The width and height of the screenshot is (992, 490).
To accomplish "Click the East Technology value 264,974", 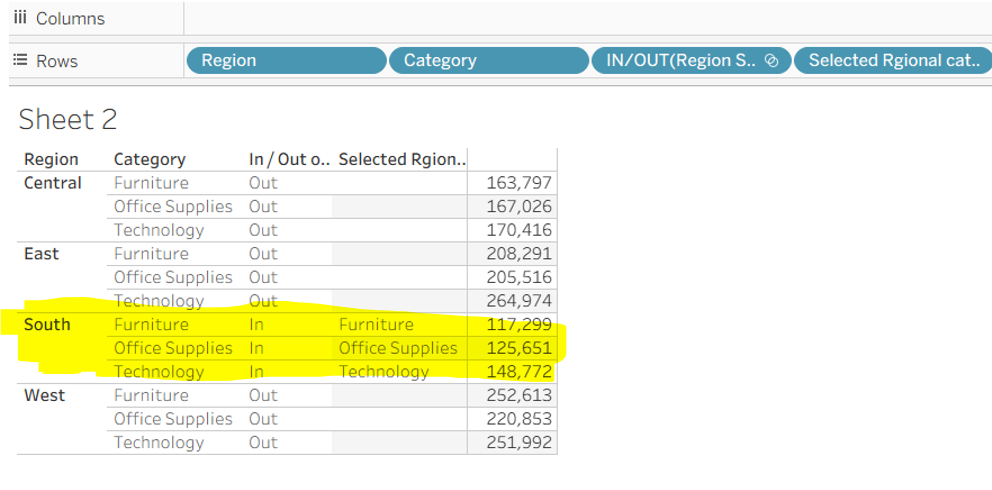I will tap(519, 301).
